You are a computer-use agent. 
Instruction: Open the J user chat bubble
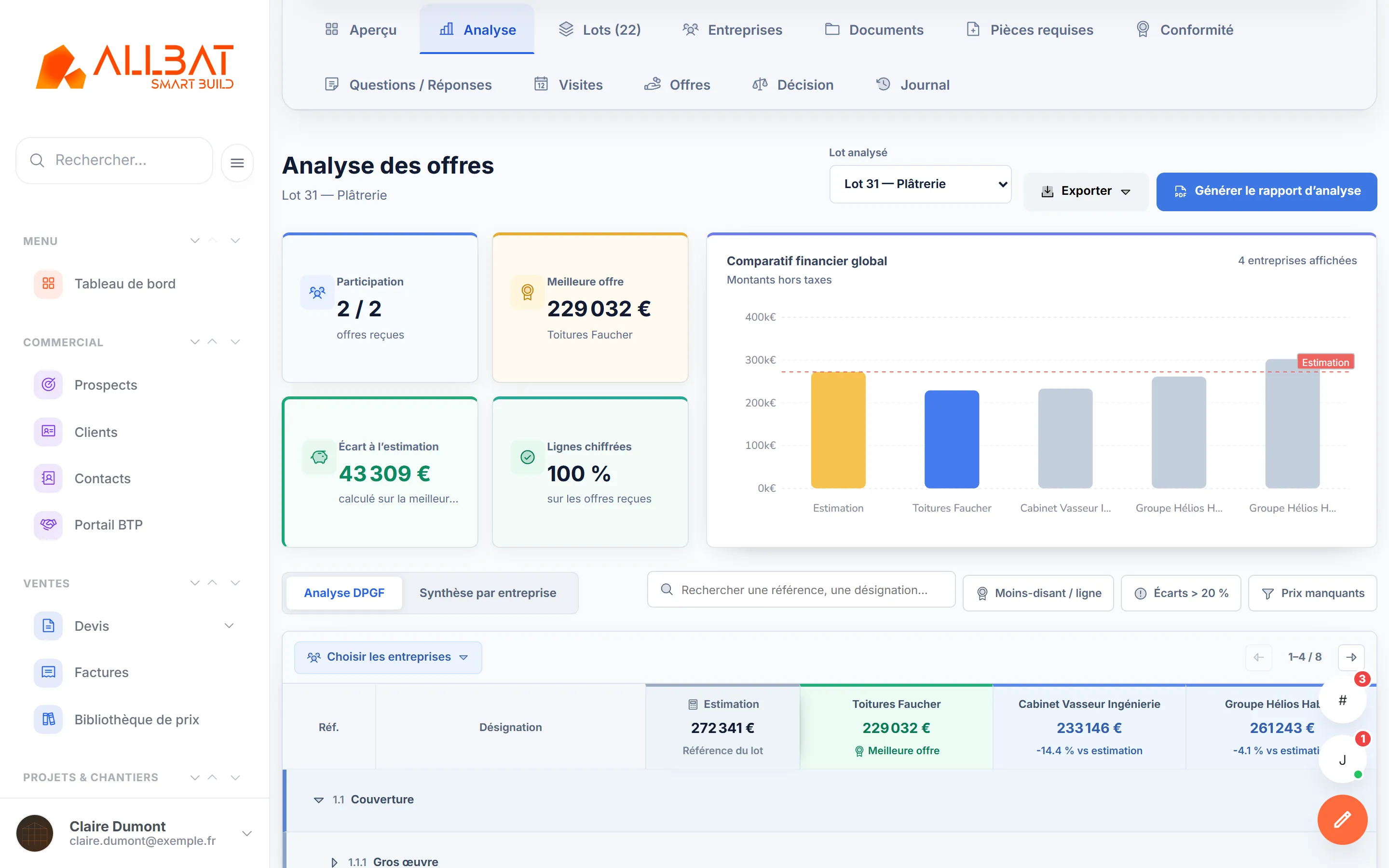(1342, 759)
